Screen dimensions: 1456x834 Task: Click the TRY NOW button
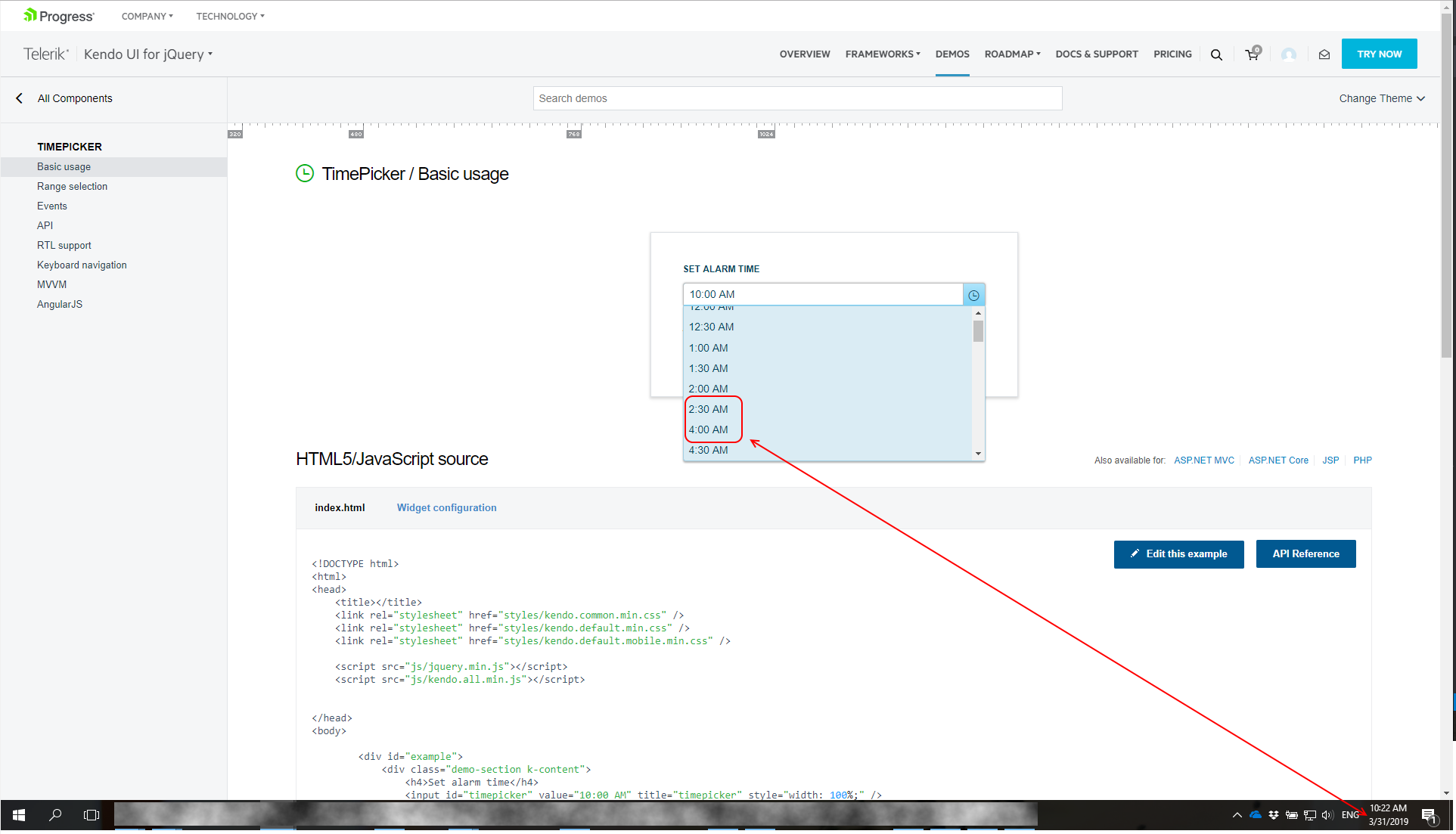tap(1379, 54)
